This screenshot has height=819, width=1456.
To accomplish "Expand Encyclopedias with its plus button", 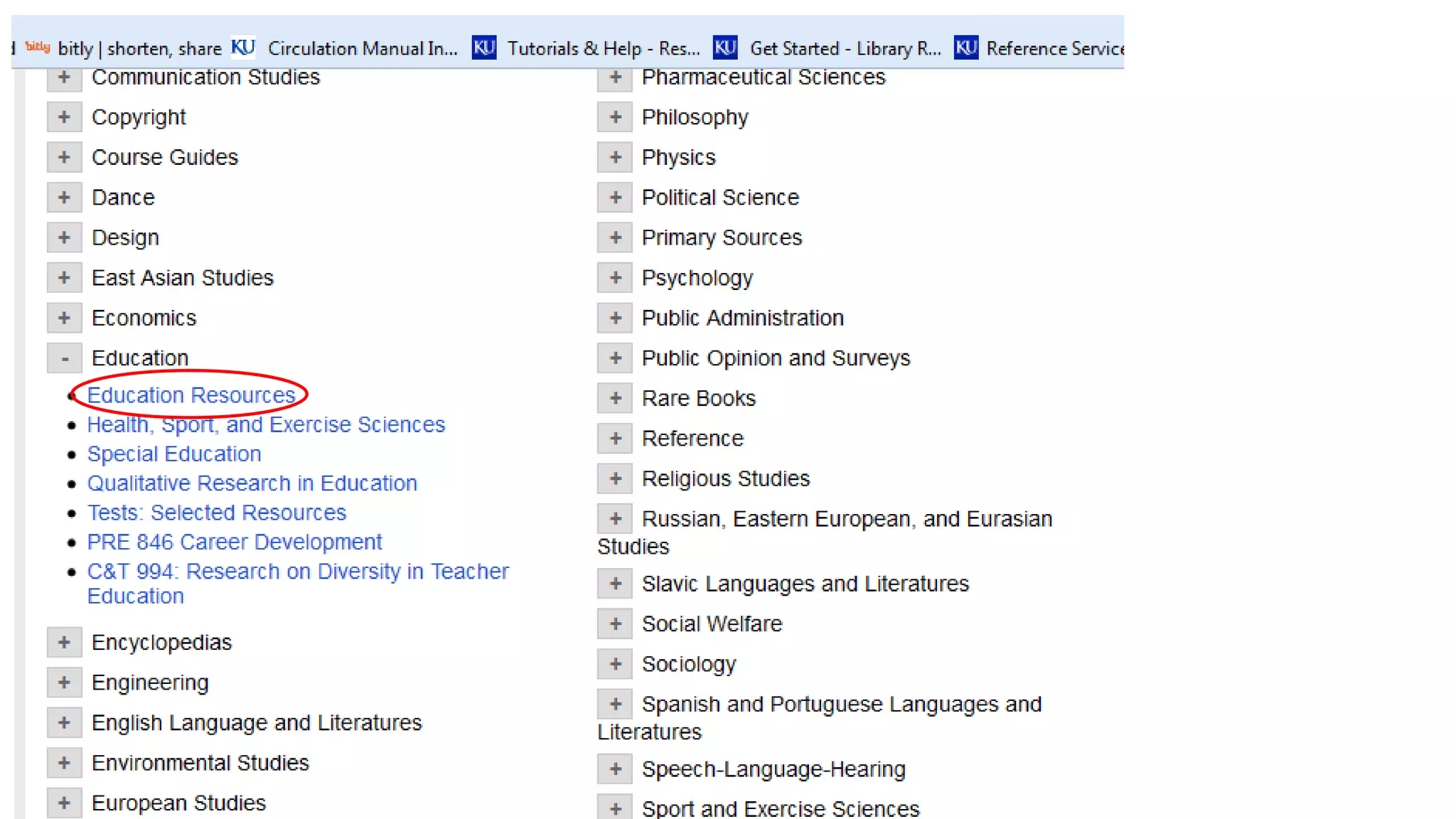I will coord(65,643).
